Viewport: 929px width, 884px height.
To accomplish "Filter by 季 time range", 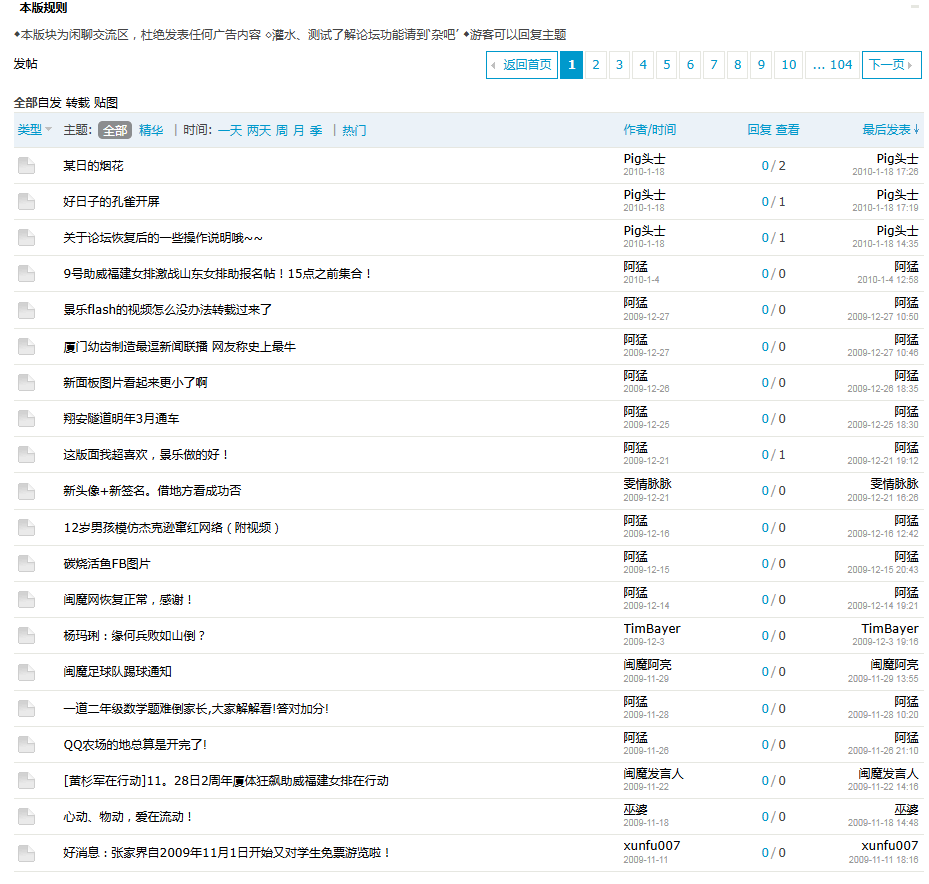I will pos(316,130).
